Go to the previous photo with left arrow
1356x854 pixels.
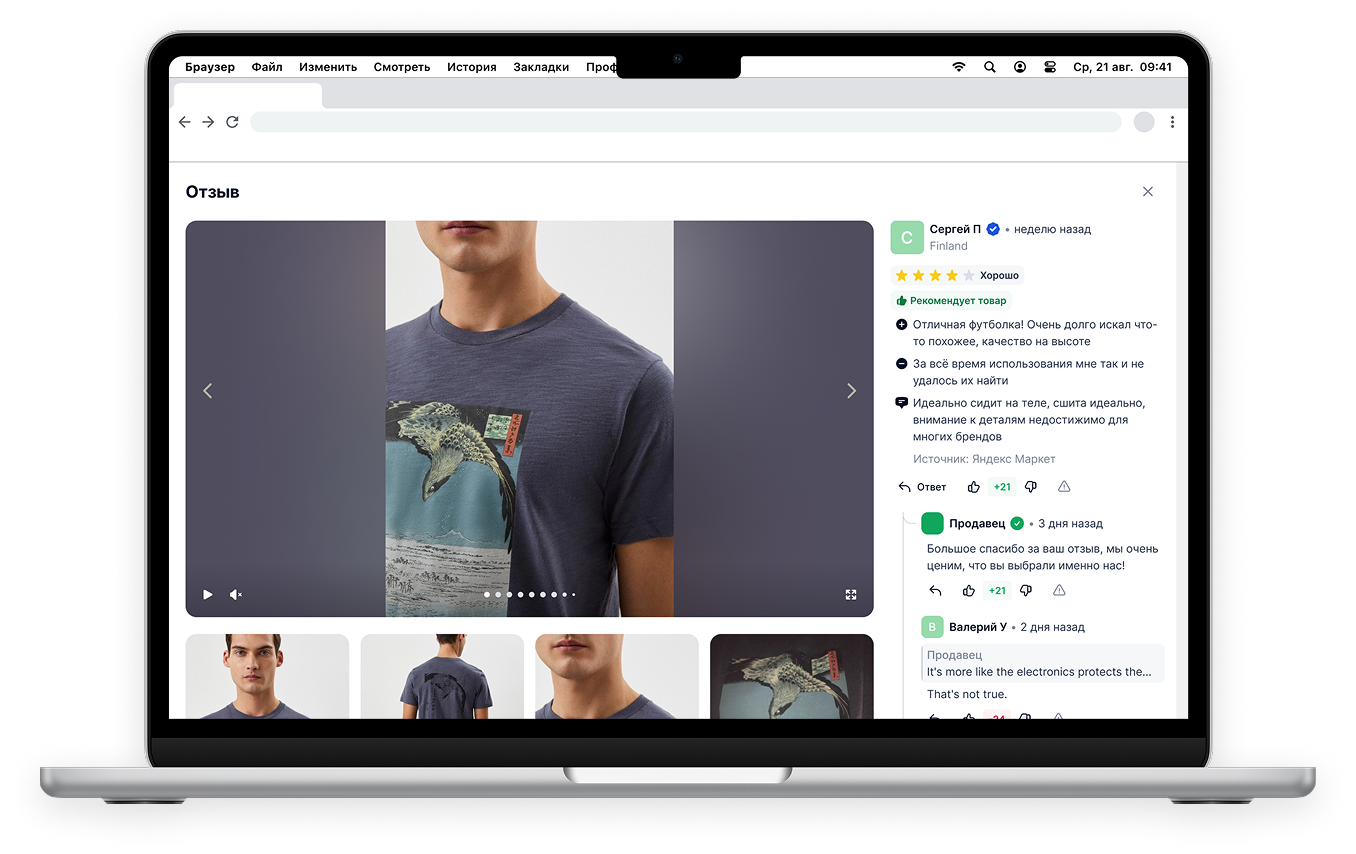click(x=208, y=391)
